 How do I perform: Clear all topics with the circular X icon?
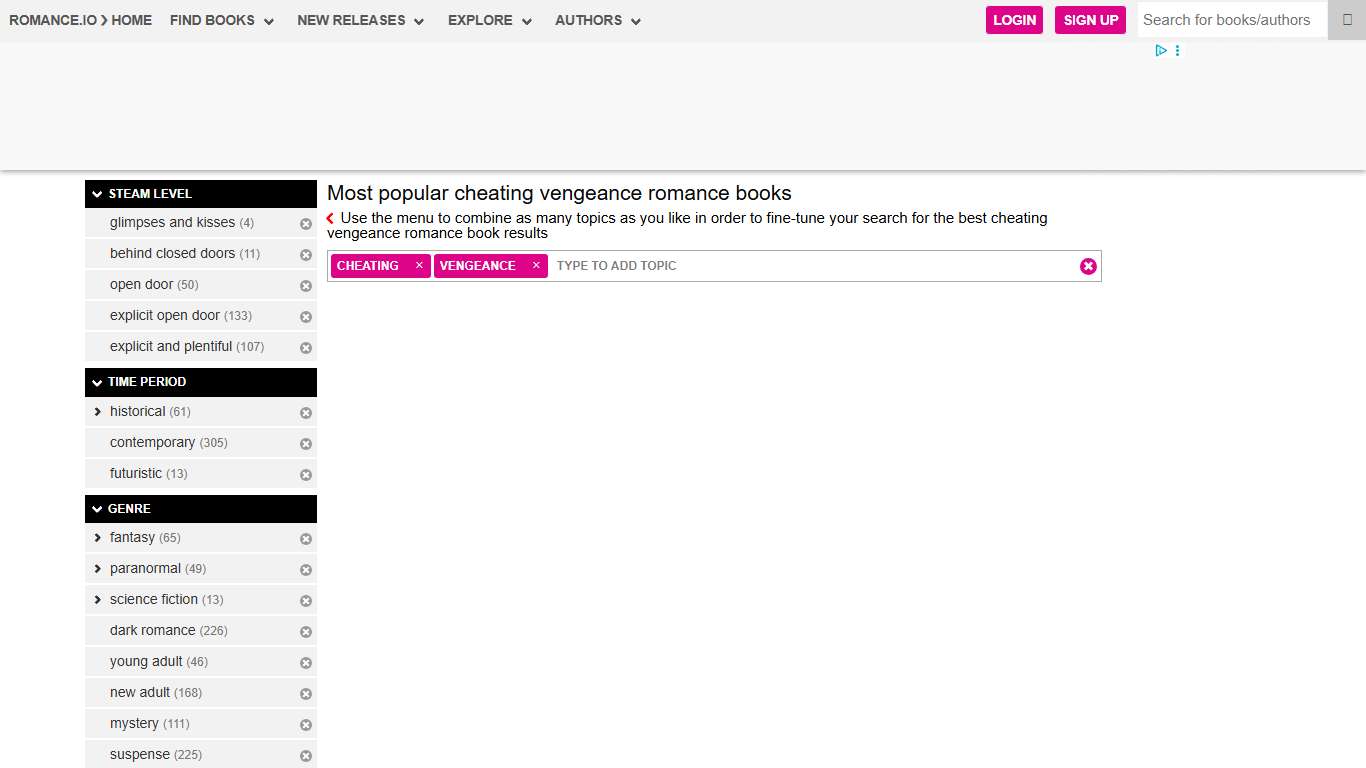[1088, 266]
